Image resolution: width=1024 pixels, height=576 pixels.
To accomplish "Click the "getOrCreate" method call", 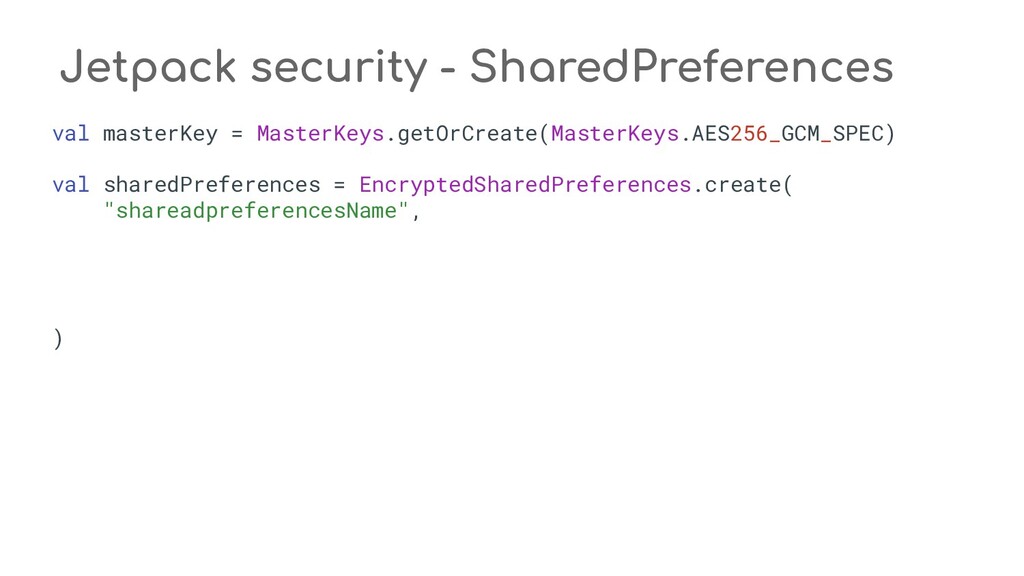I will click(467, 133).
